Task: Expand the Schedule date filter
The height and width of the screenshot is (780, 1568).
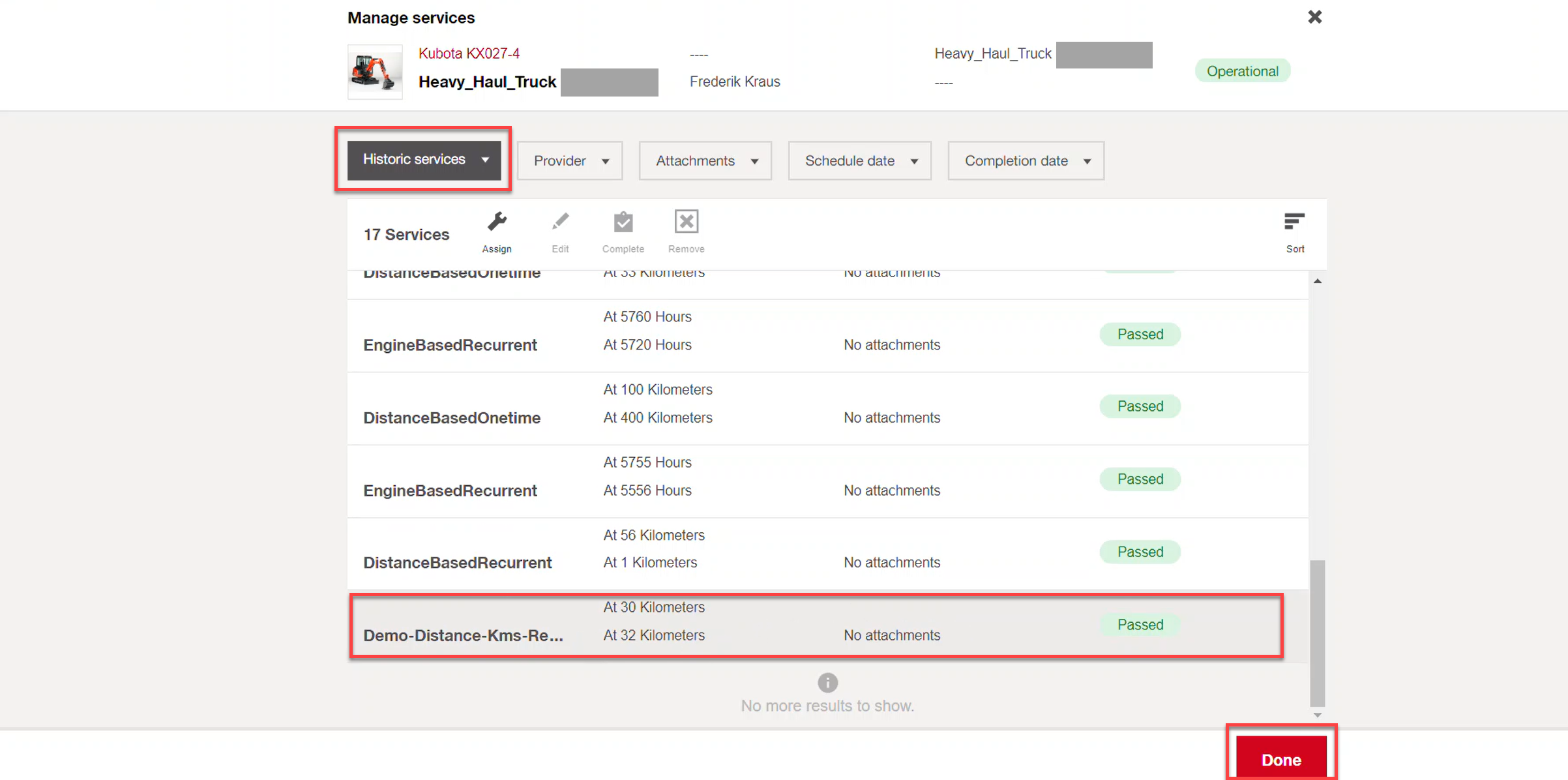Action: (859, 160)
